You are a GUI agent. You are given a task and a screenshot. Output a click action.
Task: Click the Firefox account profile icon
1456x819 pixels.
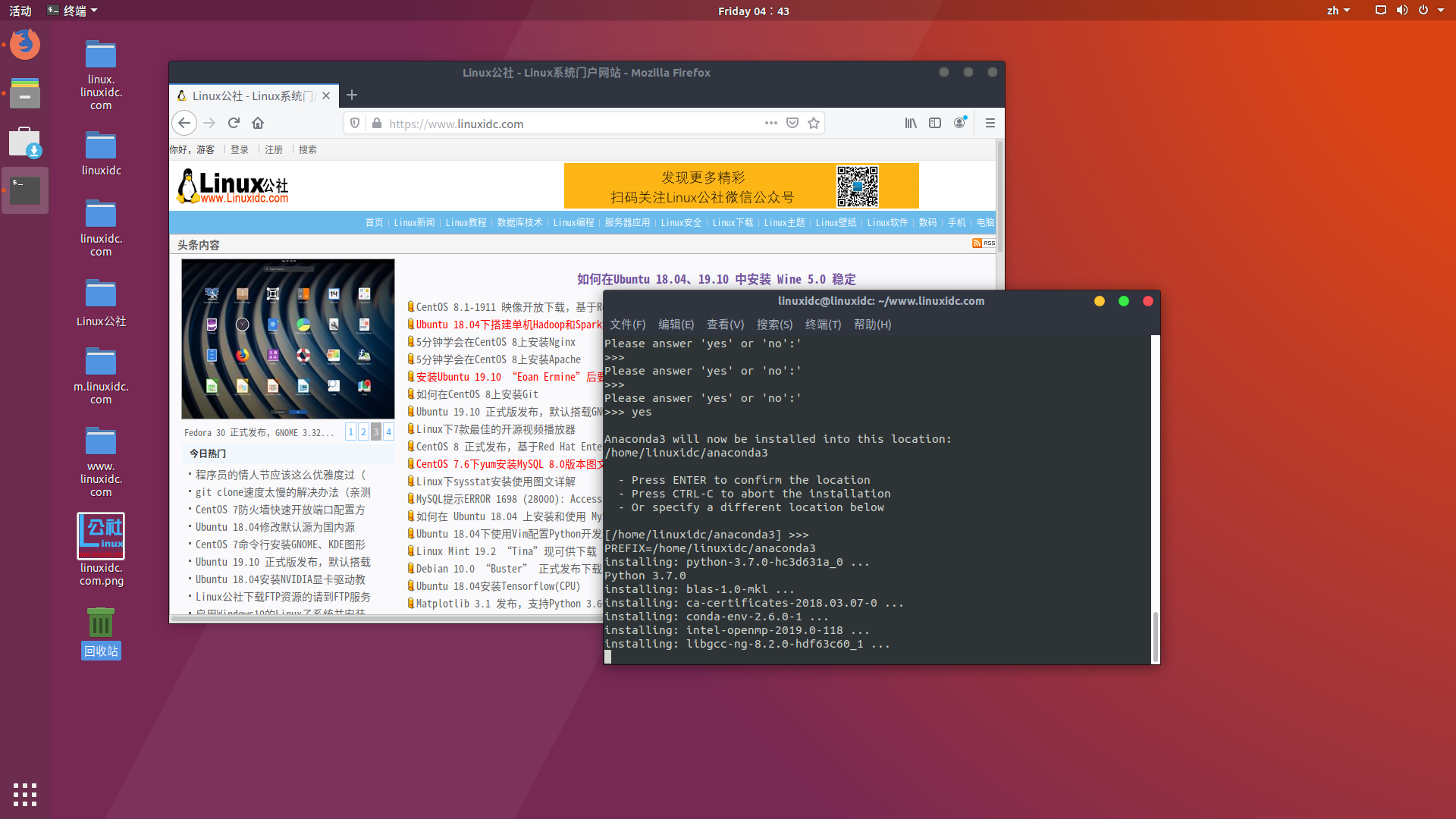point(961,123)
